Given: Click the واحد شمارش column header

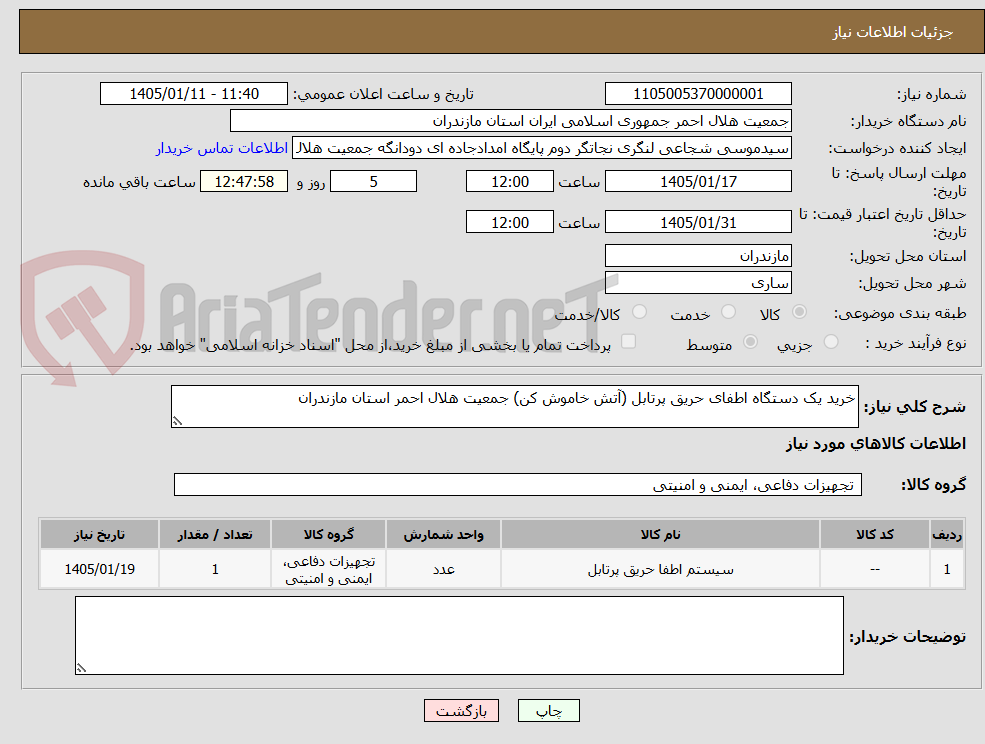Looking at the screenshot, I should coord(444,534).
